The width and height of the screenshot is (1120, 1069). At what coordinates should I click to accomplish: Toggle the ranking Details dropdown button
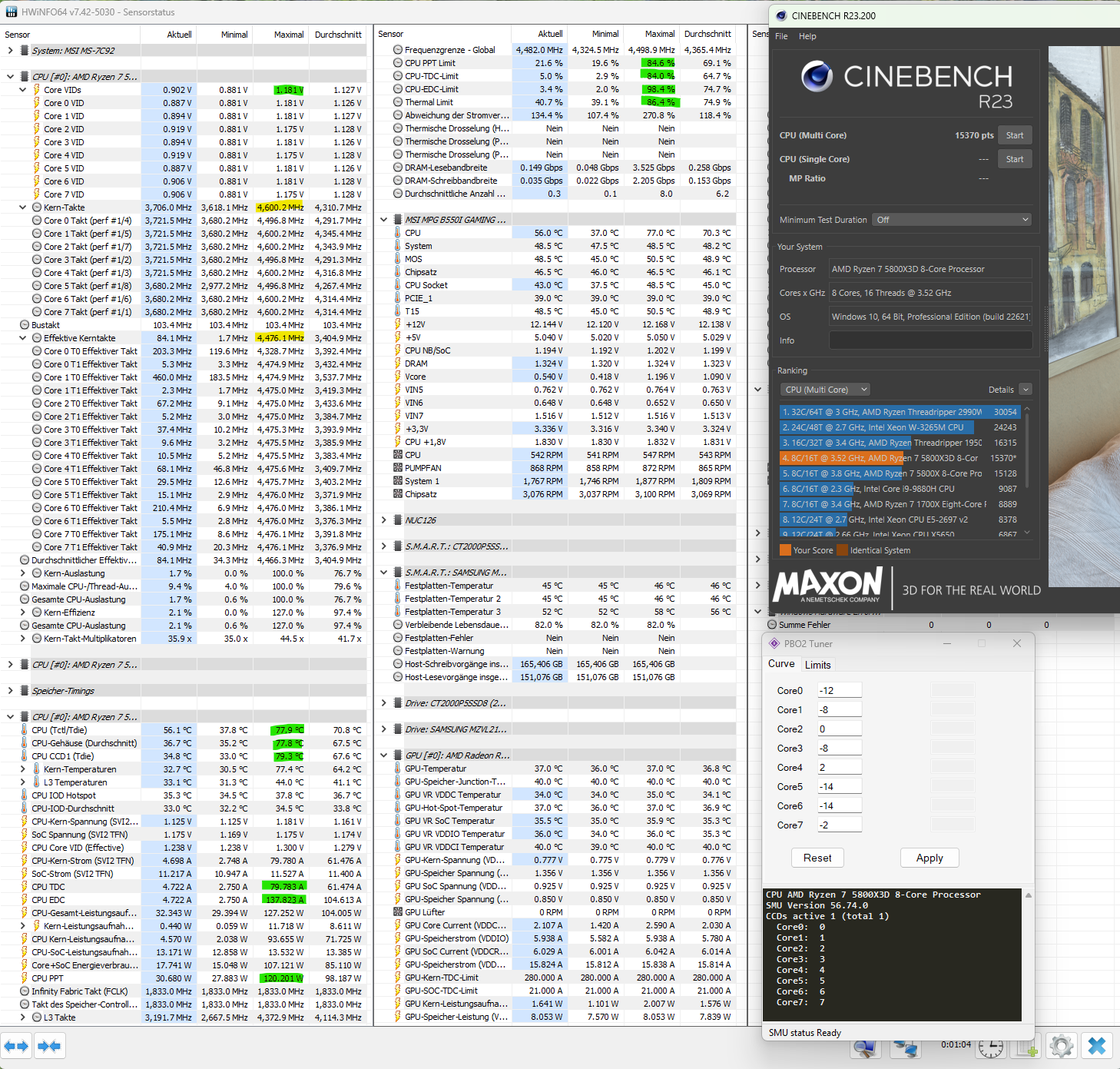pos(1026,390)
